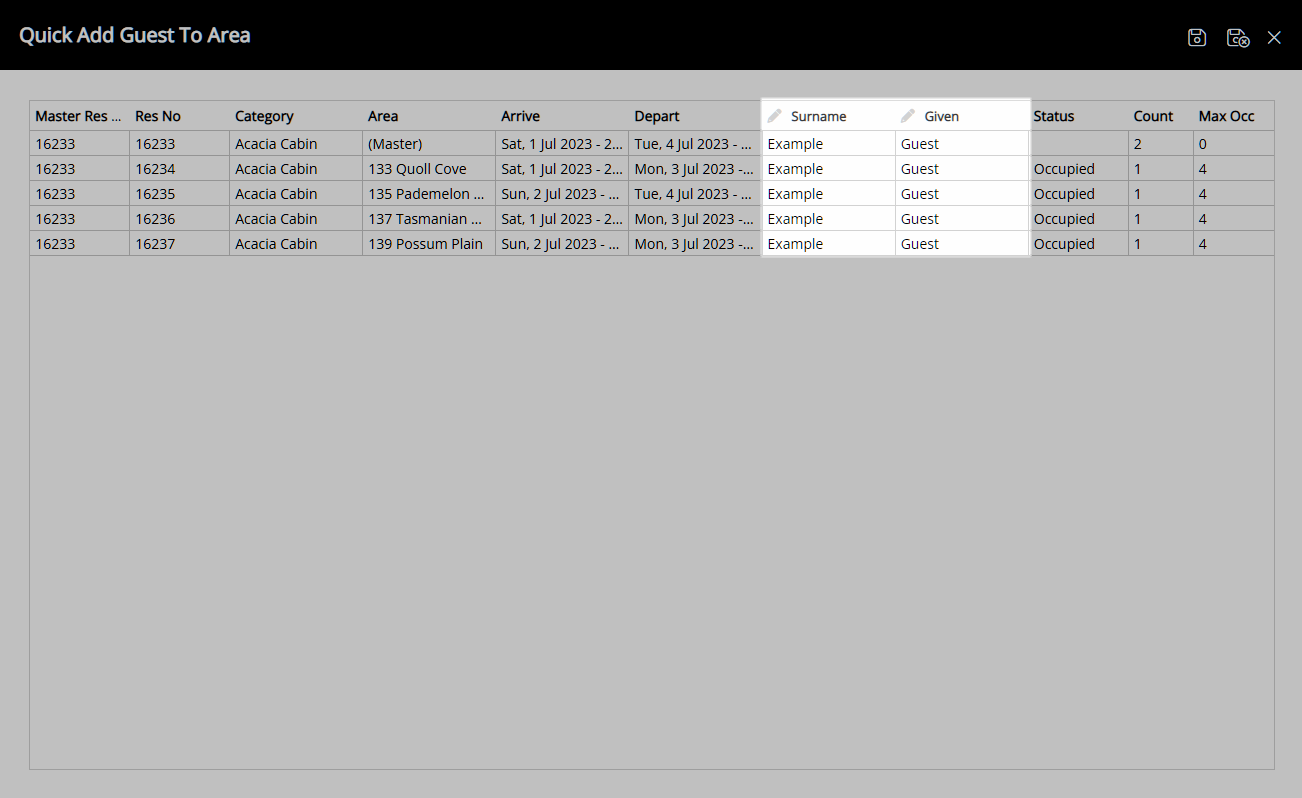Image resolution: width=1302 pixels, height=798 pixels.
Task: Click Depart date for reservation 16236
Action: [x=695, y=219]
